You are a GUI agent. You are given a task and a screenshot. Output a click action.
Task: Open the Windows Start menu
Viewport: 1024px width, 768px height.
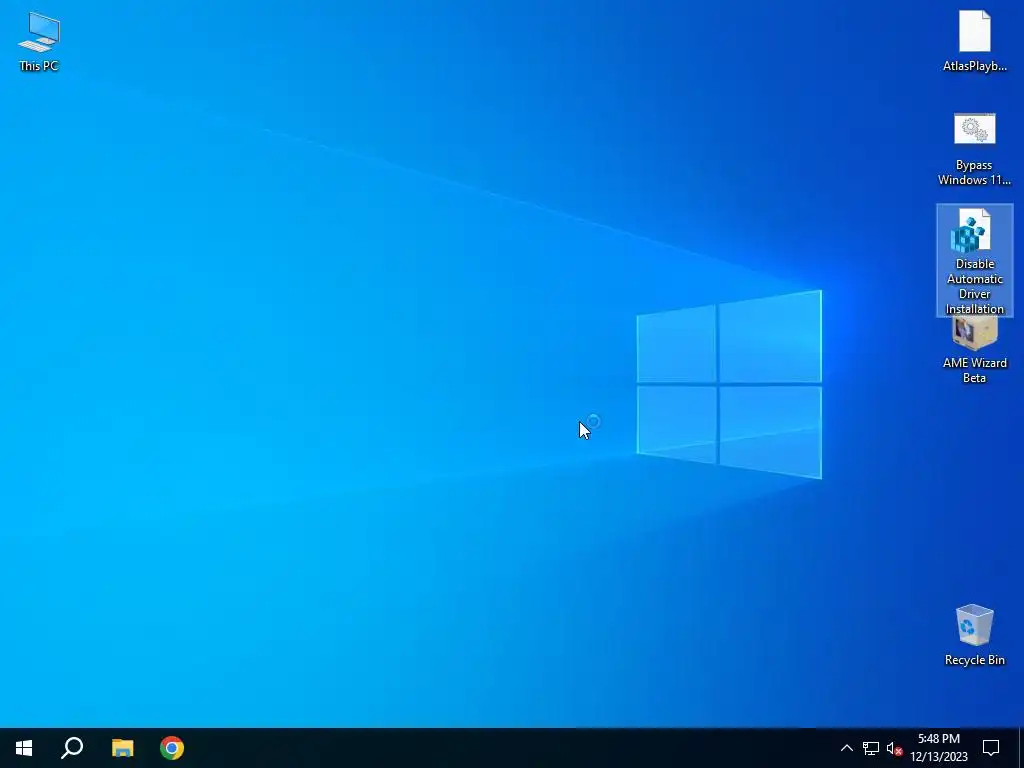click(x=24, y=748)
